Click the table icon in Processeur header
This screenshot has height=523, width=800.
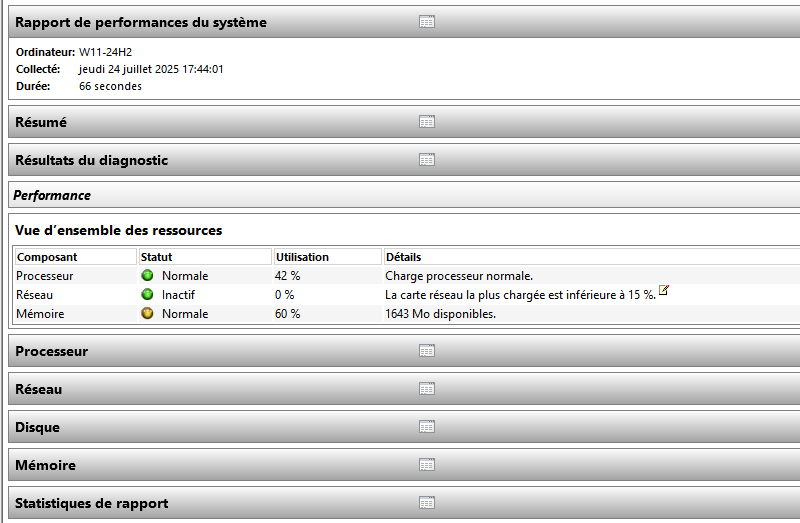pyautogui.click(x=427, y=351)
